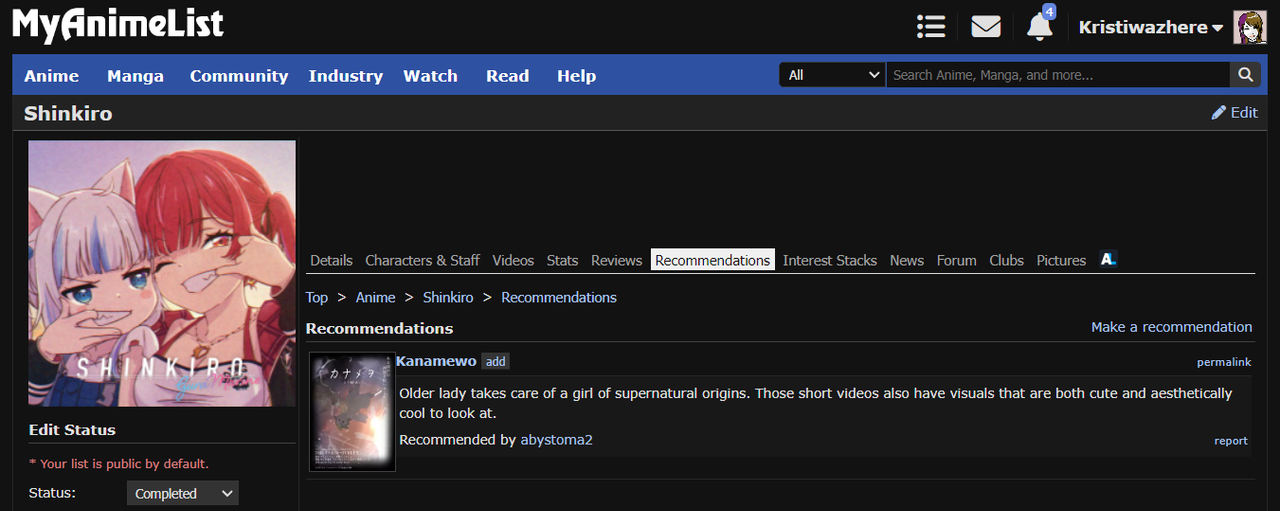Click the Shinkiro breadcrumb link
Viewport: 1280px width, 511px height.
point(448,297)
